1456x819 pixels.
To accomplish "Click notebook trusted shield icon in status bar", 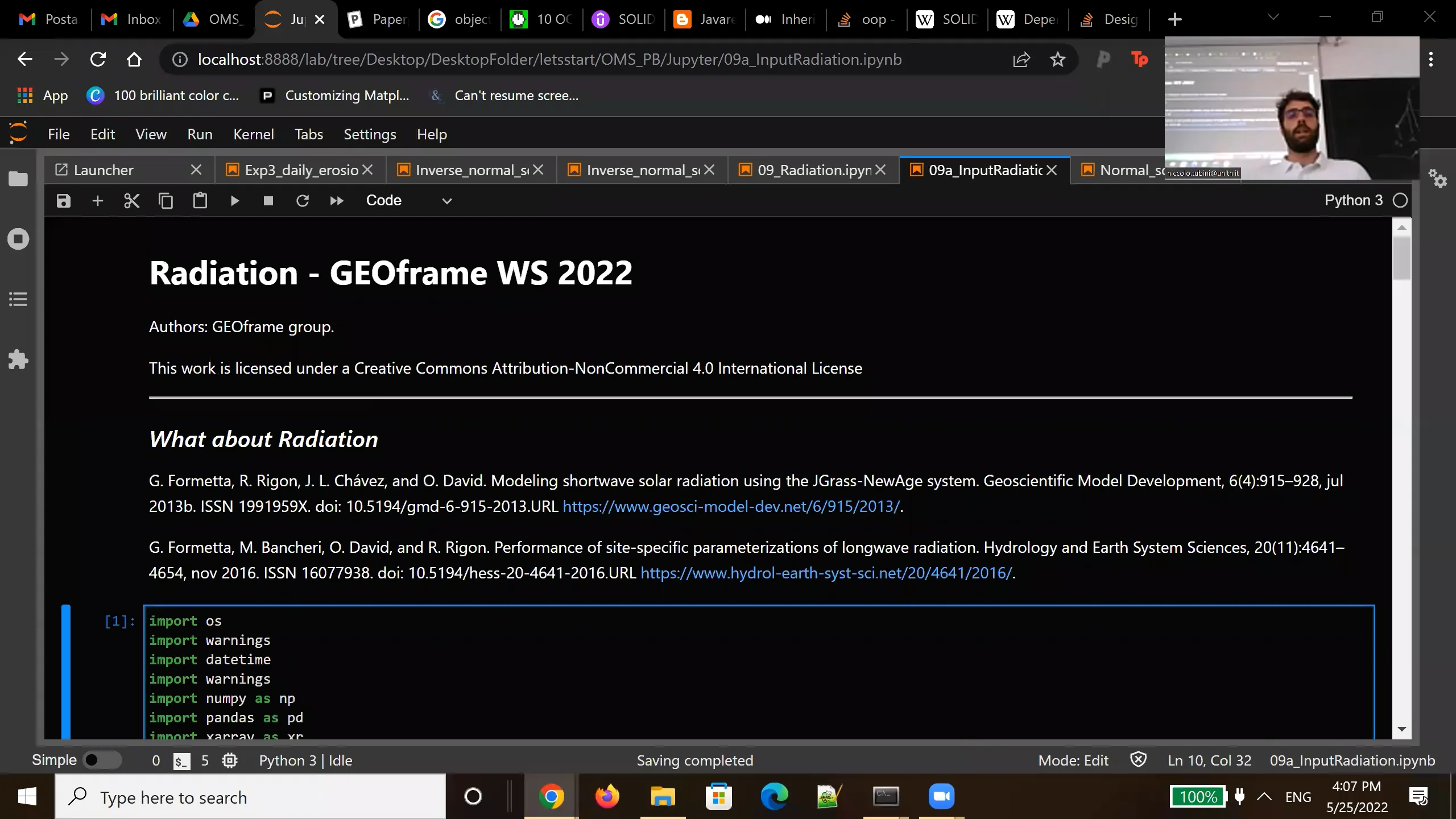I will pos(1139,760).
